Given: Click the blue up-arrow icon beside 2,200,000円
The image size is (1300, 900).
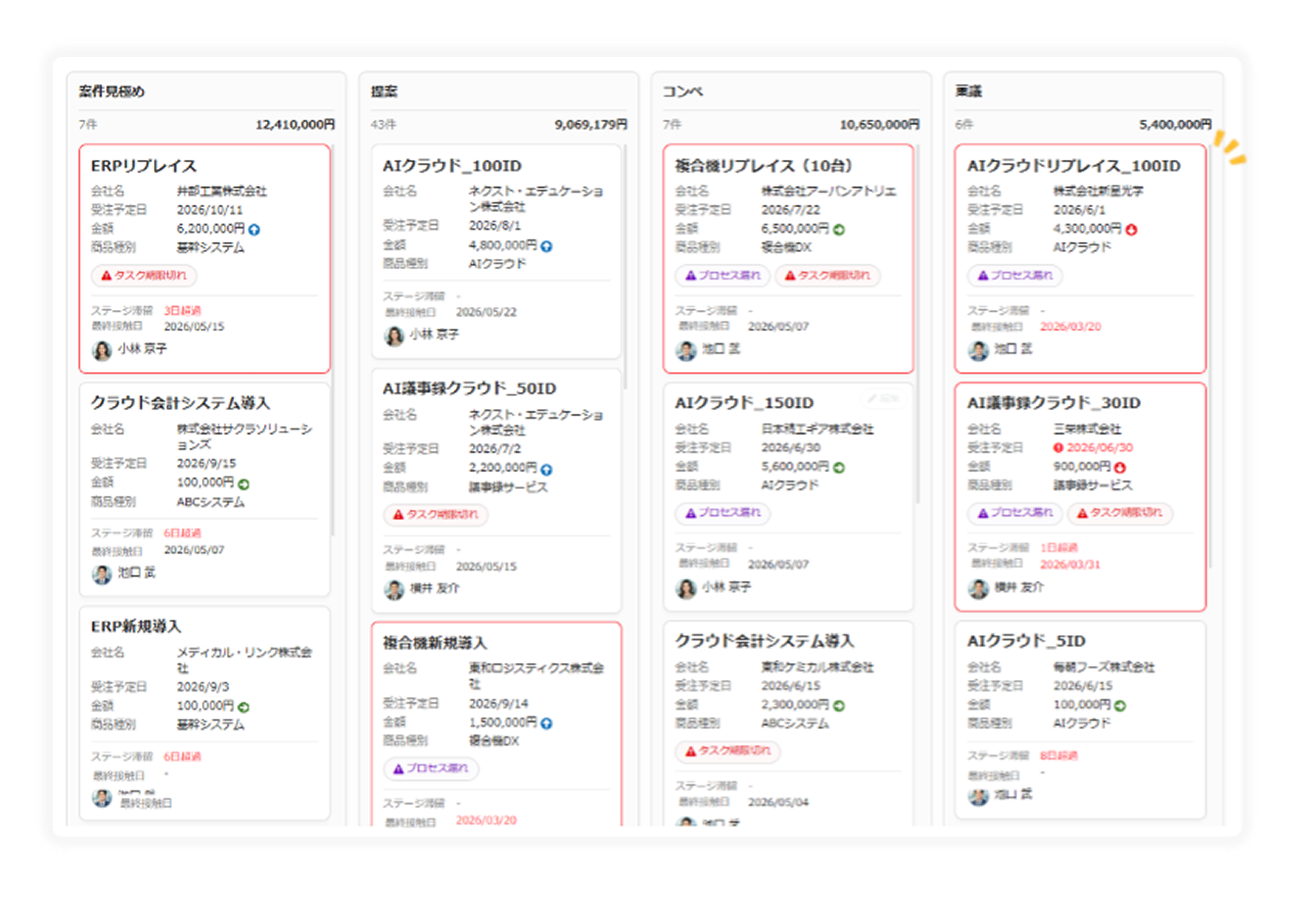Looking at the screenshot, I should pos(547,468).
